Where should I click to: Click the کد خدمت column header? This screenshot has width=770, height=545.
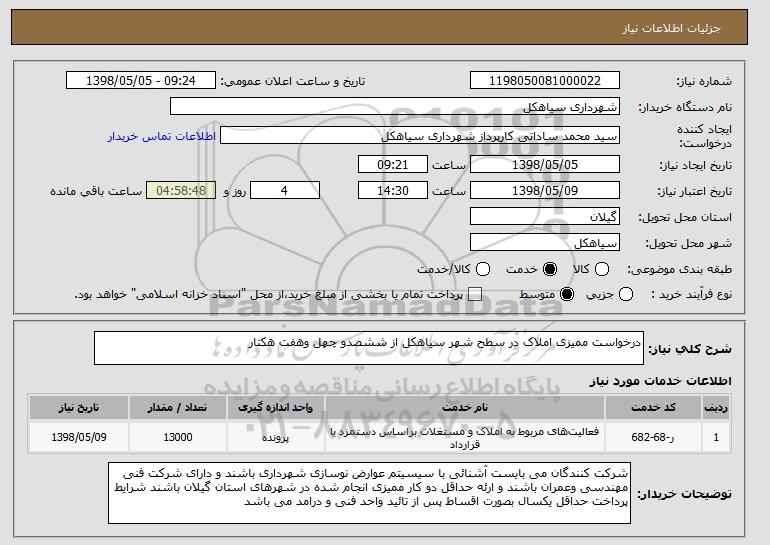click(653, 408)
